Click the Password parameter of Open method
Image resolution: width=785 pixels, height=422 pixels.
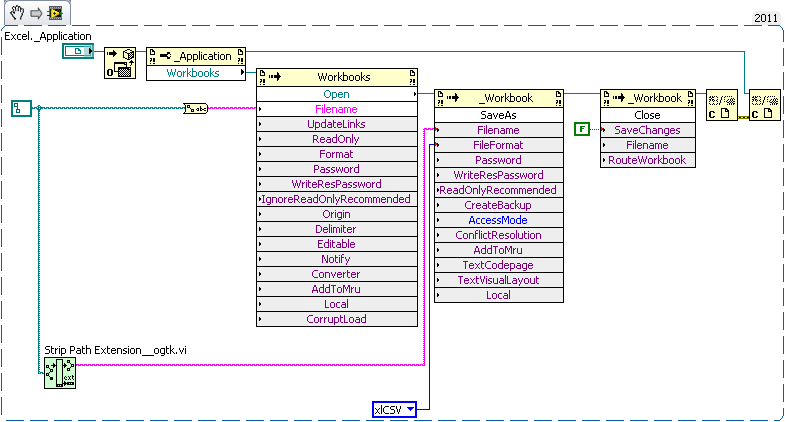click(x=337, y=169)
